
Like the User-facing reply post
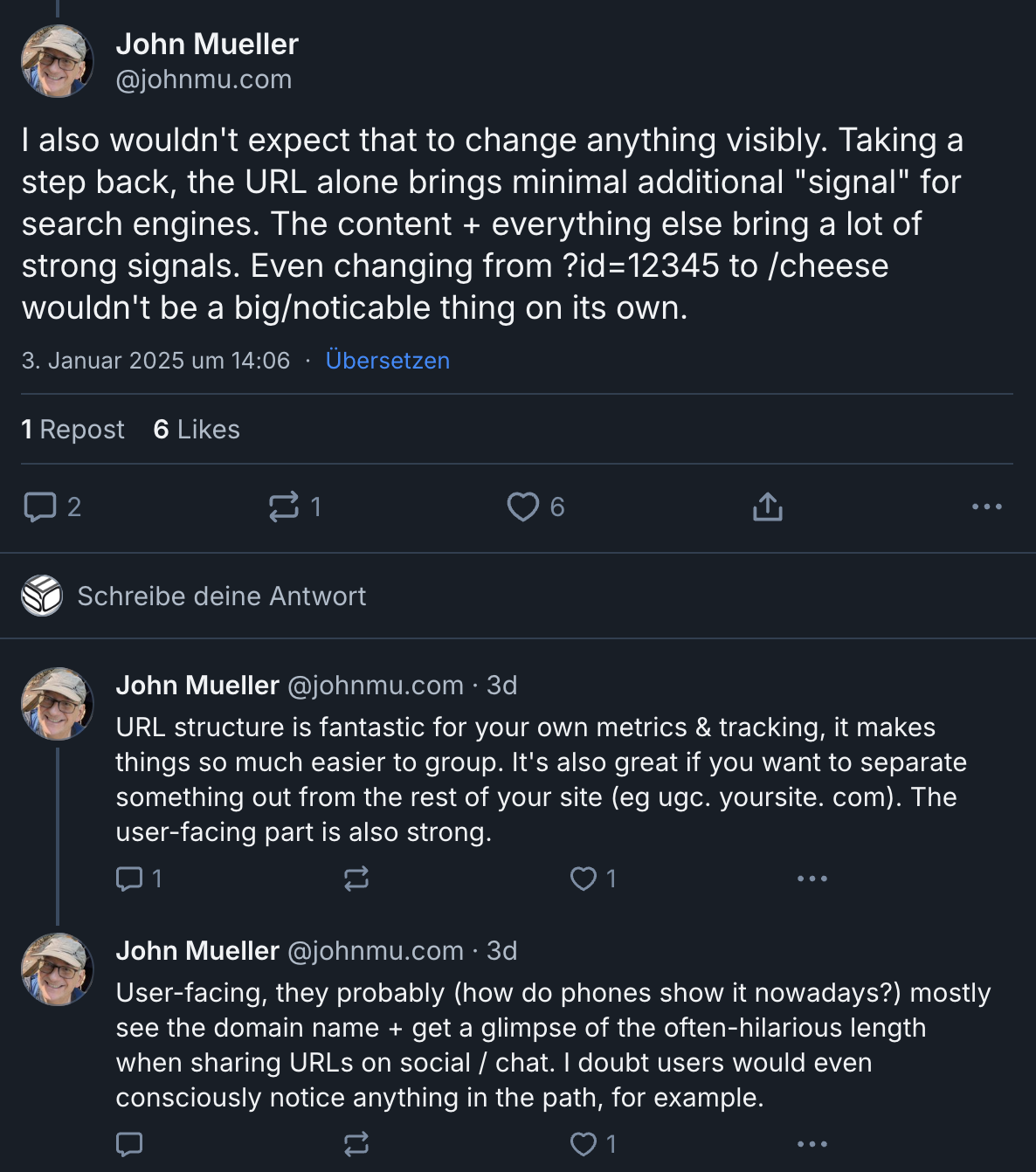(x=584, y=1144)
